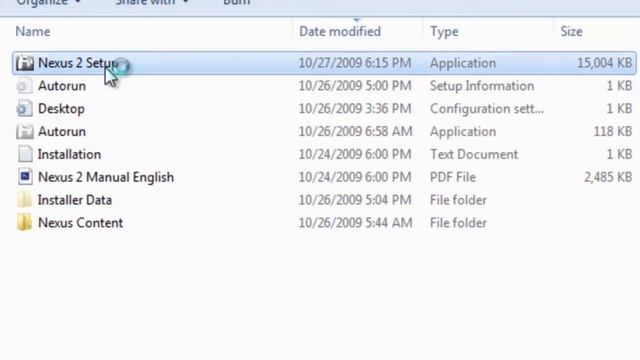The width and height of the screenshot is (640, 360).
Task: Click the Configuration sett... type cell
Action: (x=487, y=109)
